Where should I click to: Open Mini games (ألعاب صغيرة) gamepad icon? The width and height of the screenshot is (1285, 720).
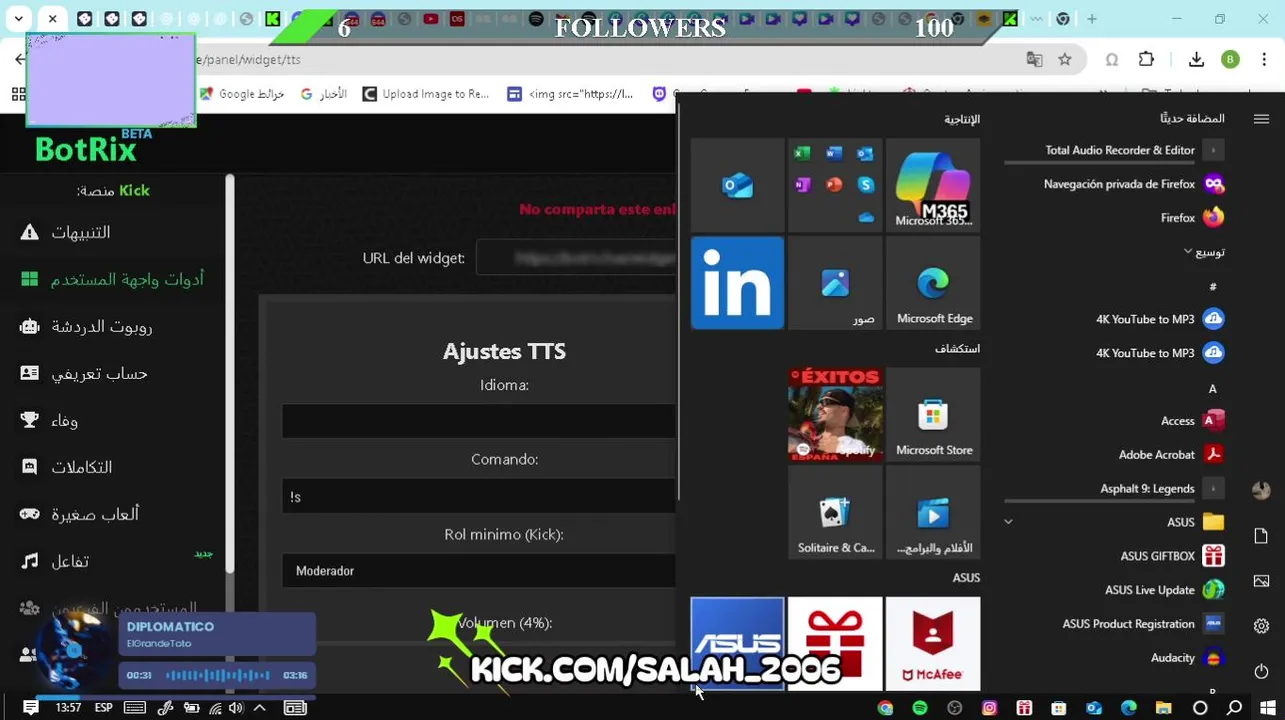[x=30, y=514]
